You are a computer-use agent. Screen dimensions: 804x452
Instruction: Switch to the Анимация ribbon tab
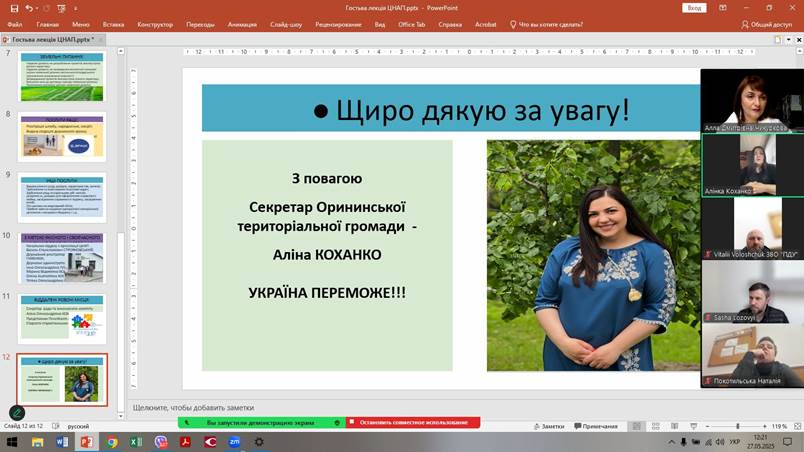tap(242, 24)
